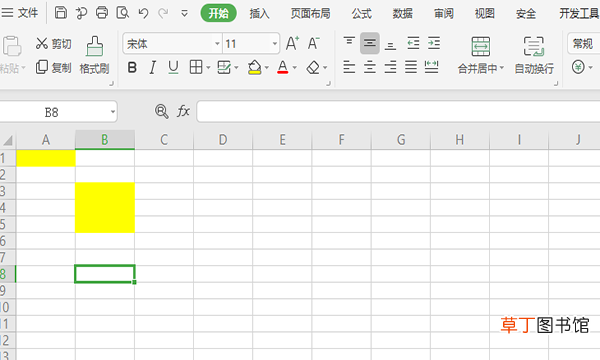The image size is (600, 360).
Task: Click the Redo arrow
Action: coord(163,13)
